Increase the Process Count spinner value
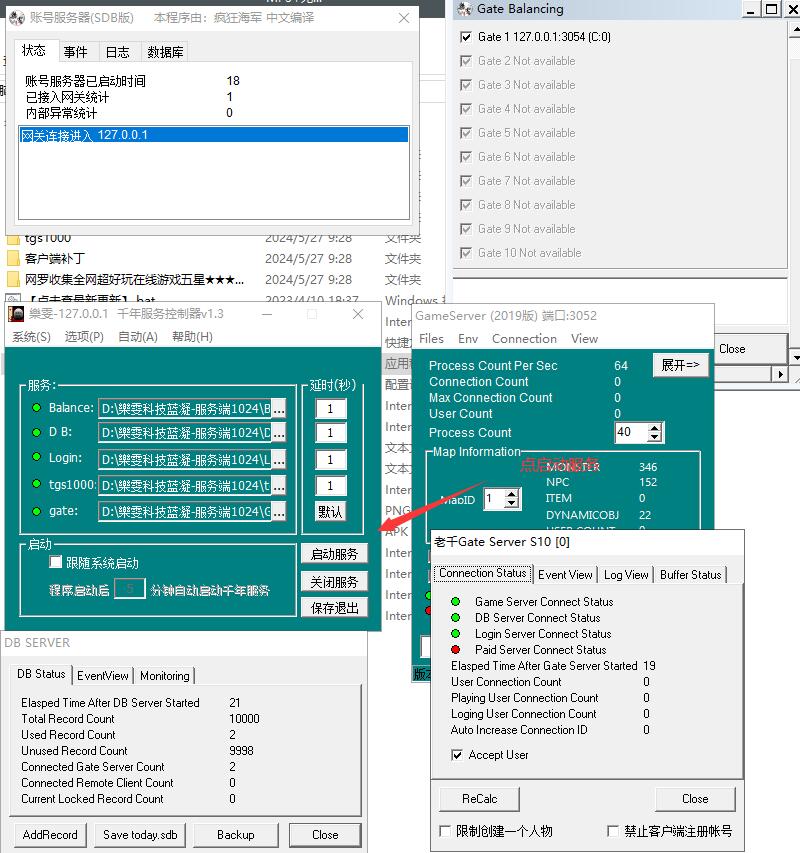800x853 pixels. 654,428
